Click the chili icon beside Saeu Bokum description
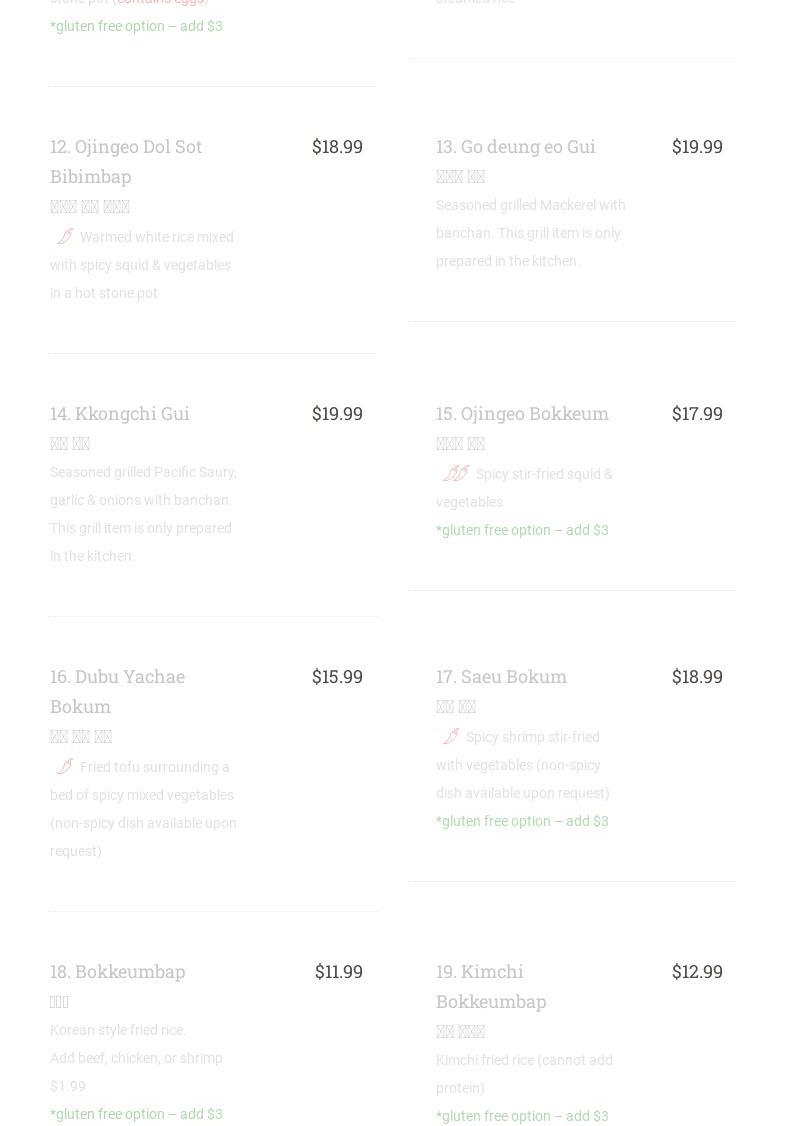Image resolution: width=785 pixels, height=1126 pixels. [451, 737]
